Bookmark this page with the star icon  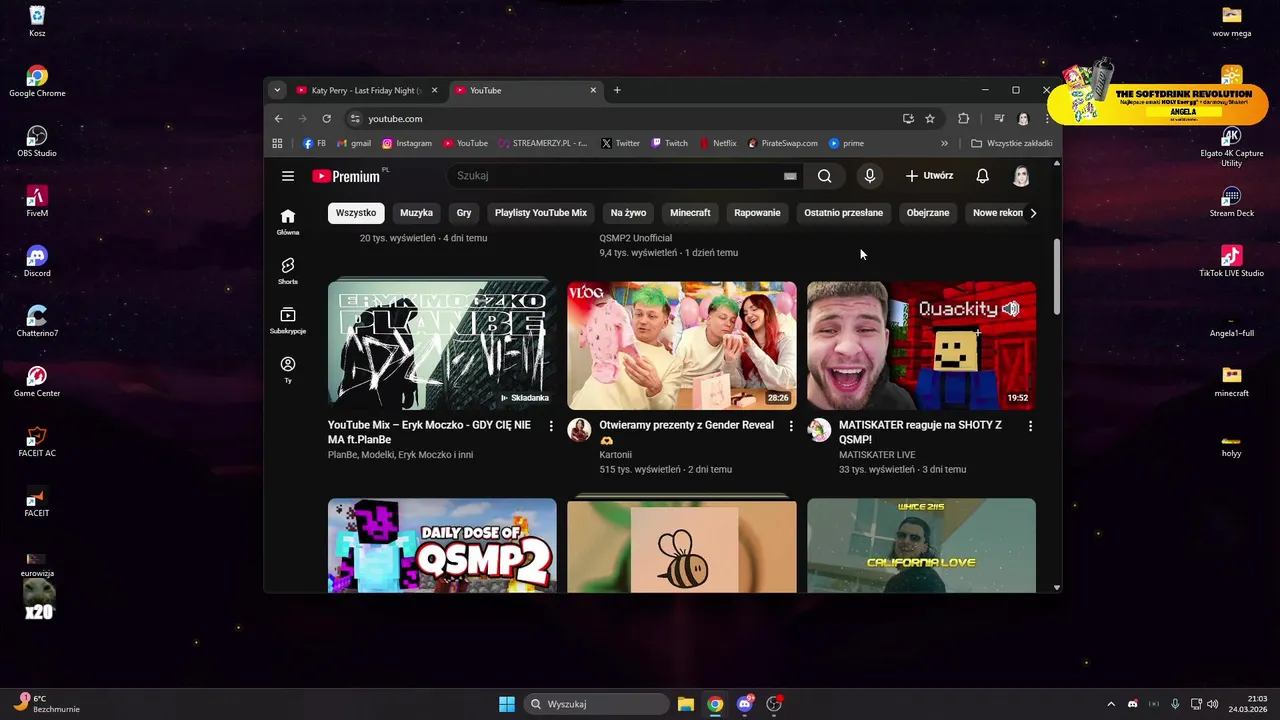click(930, 118)
